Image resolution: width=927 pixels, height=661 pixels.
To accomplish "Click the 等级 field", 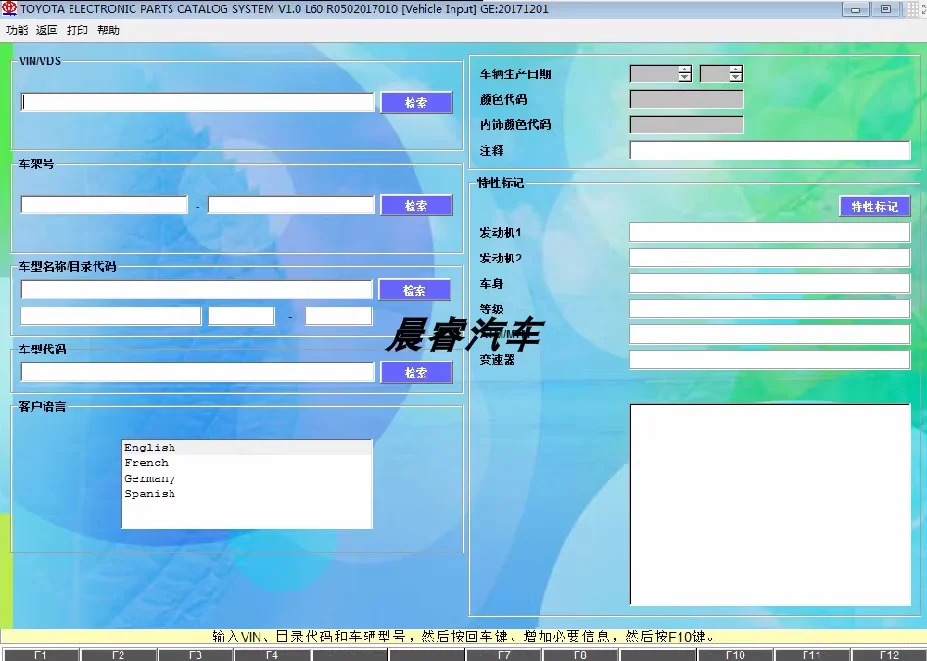I will tap(769, 309).
